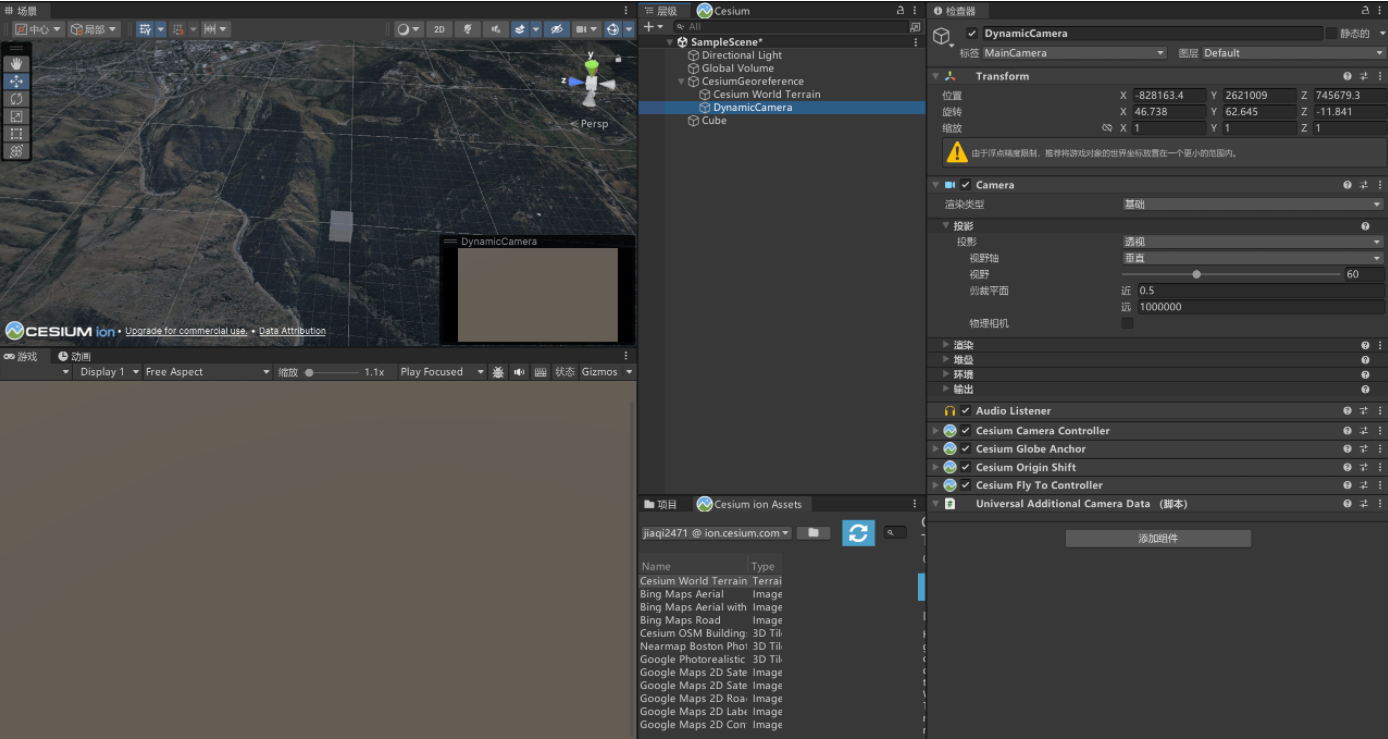Open the Cesium tab
The width and height of the screenshot is (1388, 739).
(725, 10)
